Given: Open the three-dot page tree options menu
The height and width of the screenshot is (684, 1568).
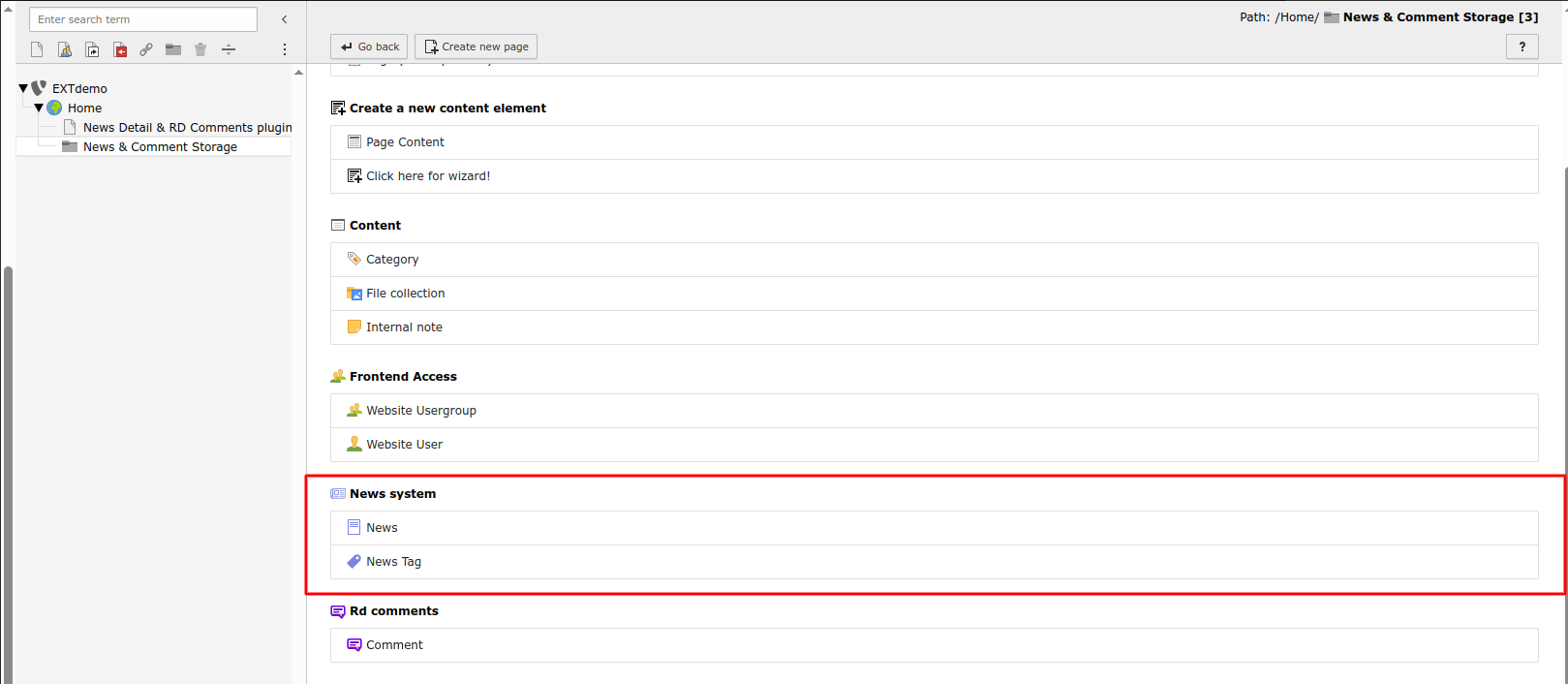Looking at the screenshot, I should pyautogui.click(x=285, y=49).
